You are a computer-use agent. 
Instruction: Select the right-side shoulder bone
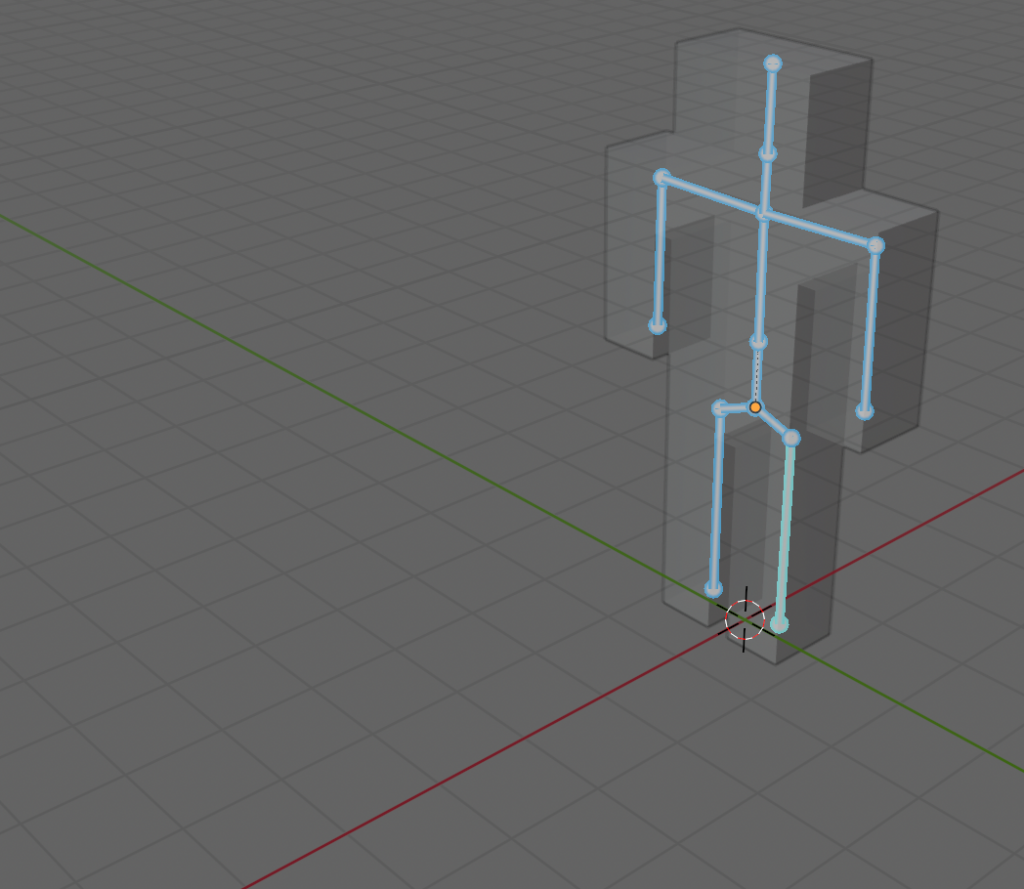tap(820, 229)
